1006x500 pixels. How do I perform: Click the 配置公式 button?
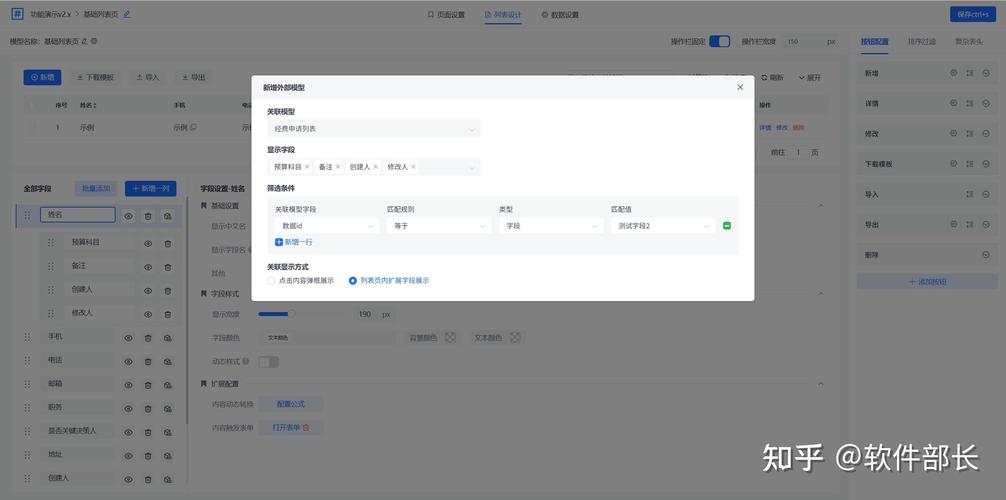pyautogui.click(x=291, y=404)
